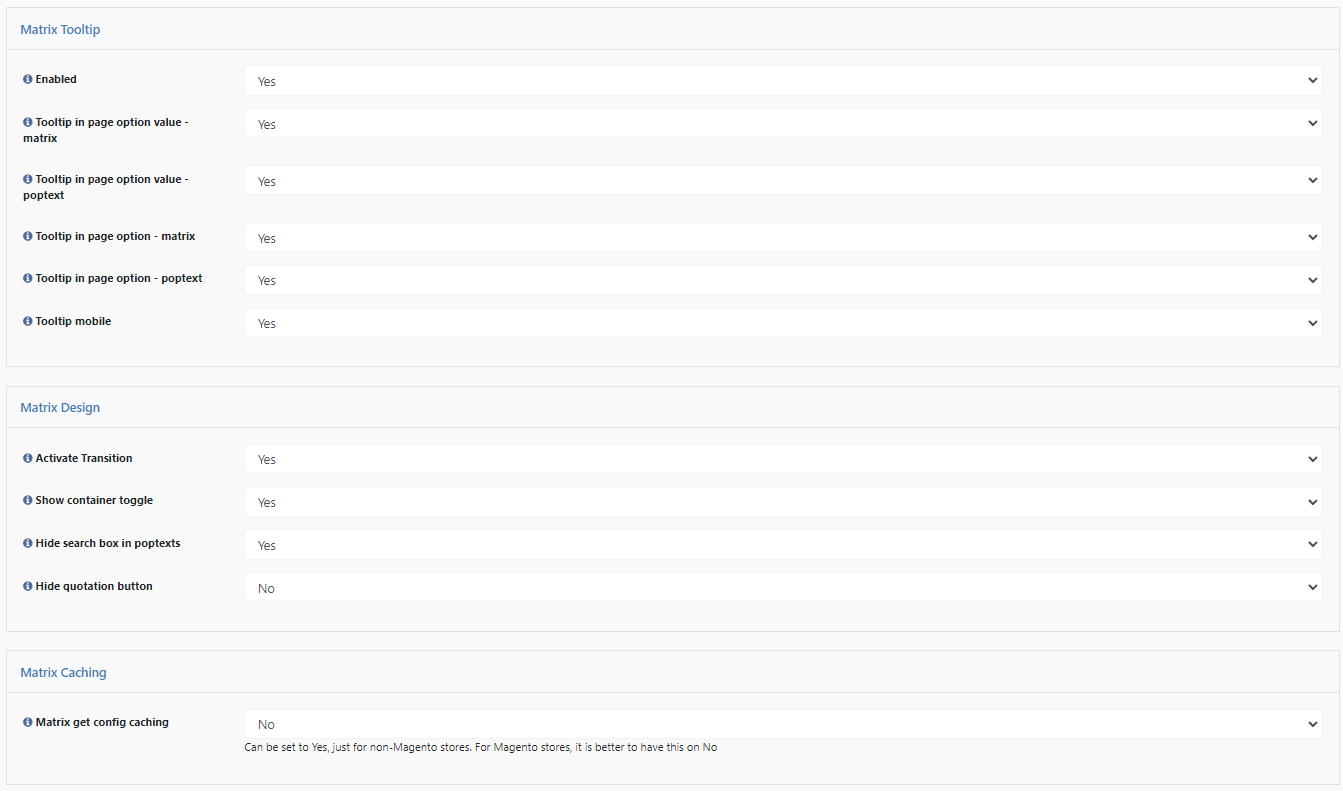Open Matrix get config caching dropdown

[782, 724]
